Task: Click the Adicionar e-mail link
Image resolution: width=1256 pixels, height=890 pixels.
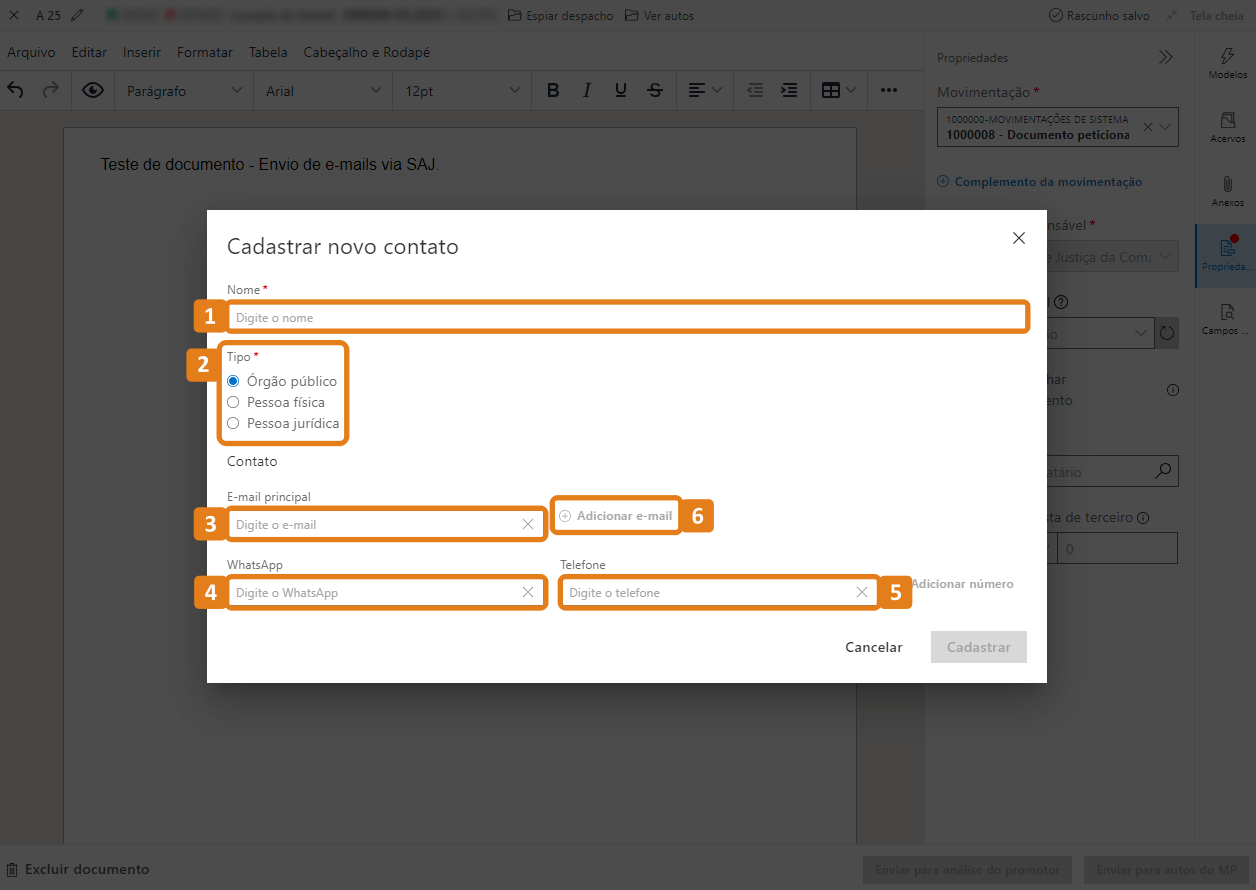Action: (x=616, y=516)
